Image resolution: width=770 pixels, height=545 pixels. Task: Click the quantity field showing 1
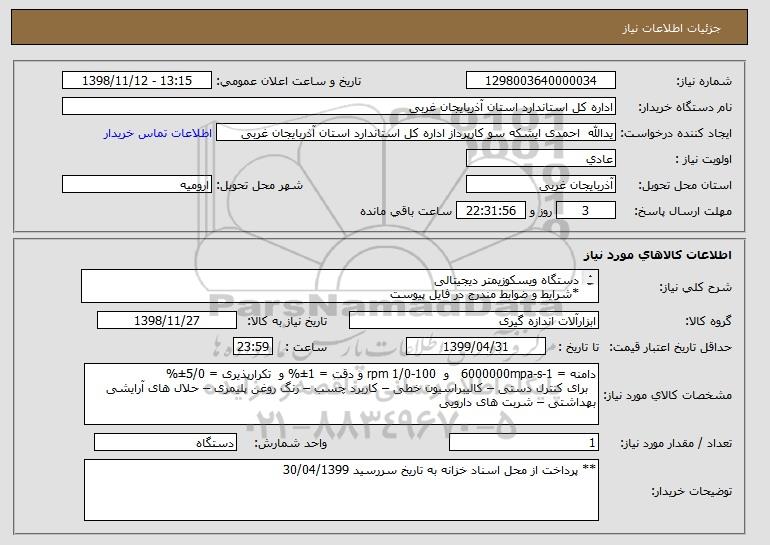coord(524,442)
